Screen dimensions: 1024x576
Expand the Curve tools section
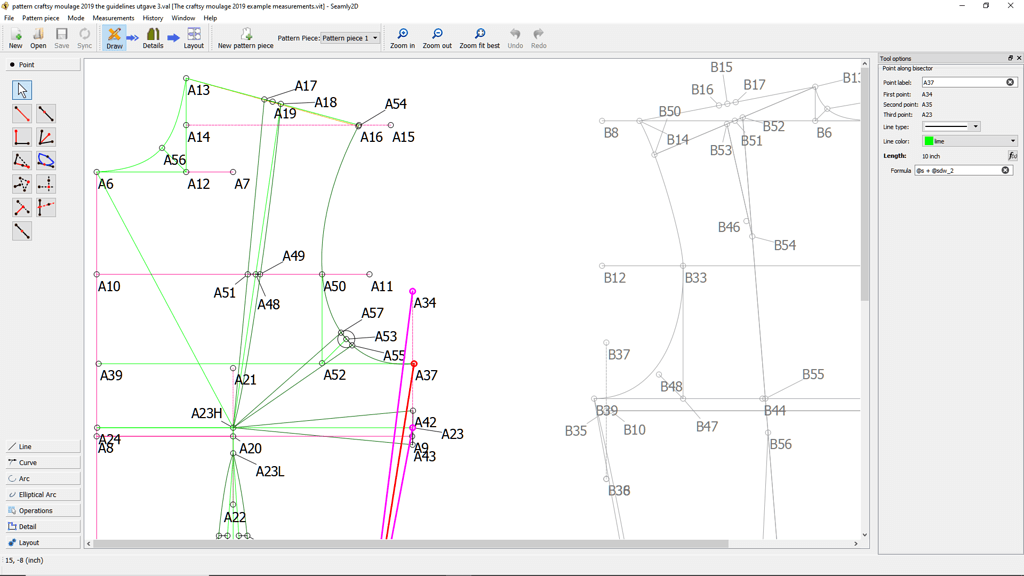coord(42,463)
